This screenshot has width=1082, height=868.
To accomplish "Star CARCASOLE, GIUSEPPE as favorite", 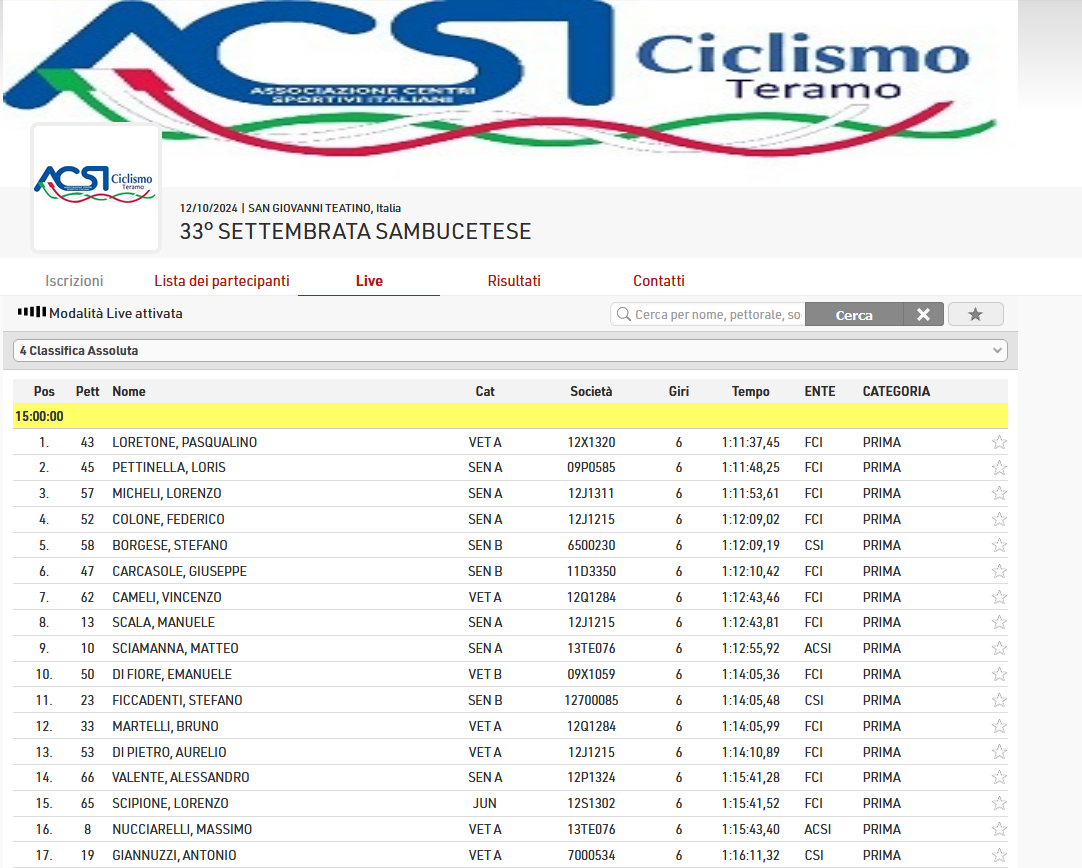I will pyautogui.click(x=999, y=571).
